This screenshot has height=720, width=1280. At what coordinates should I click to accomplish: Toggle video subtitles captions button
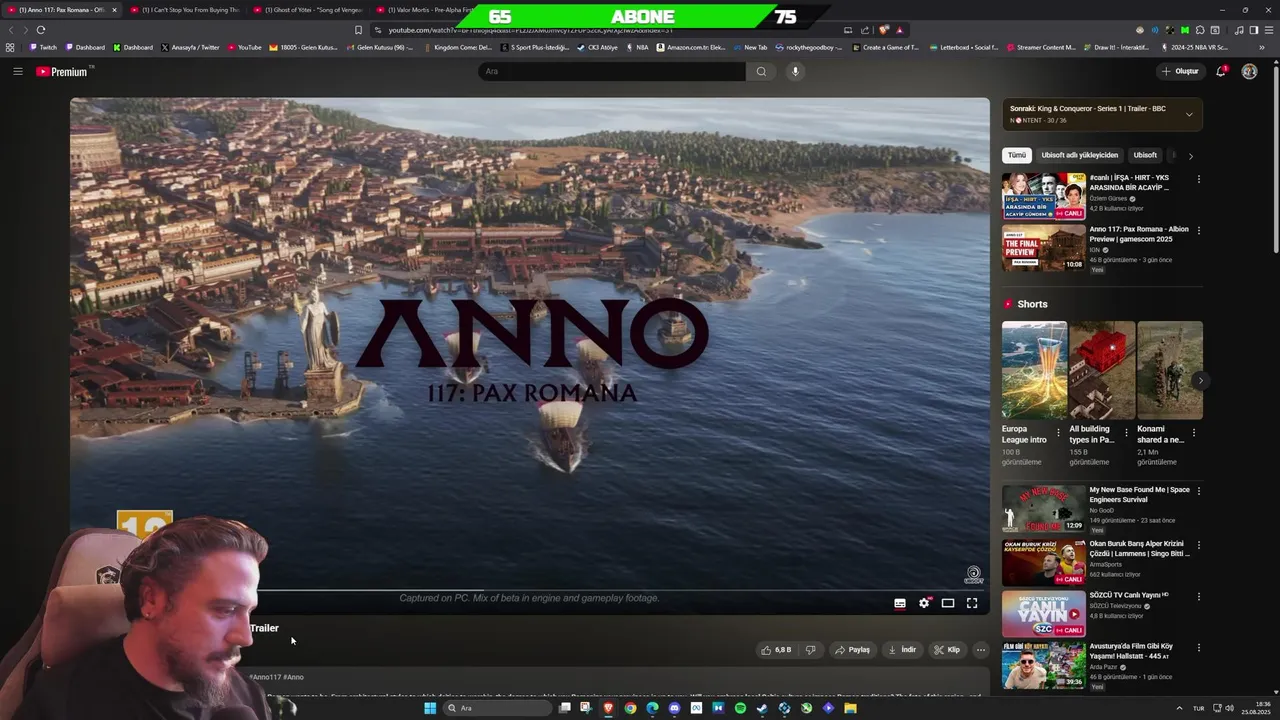900,603
